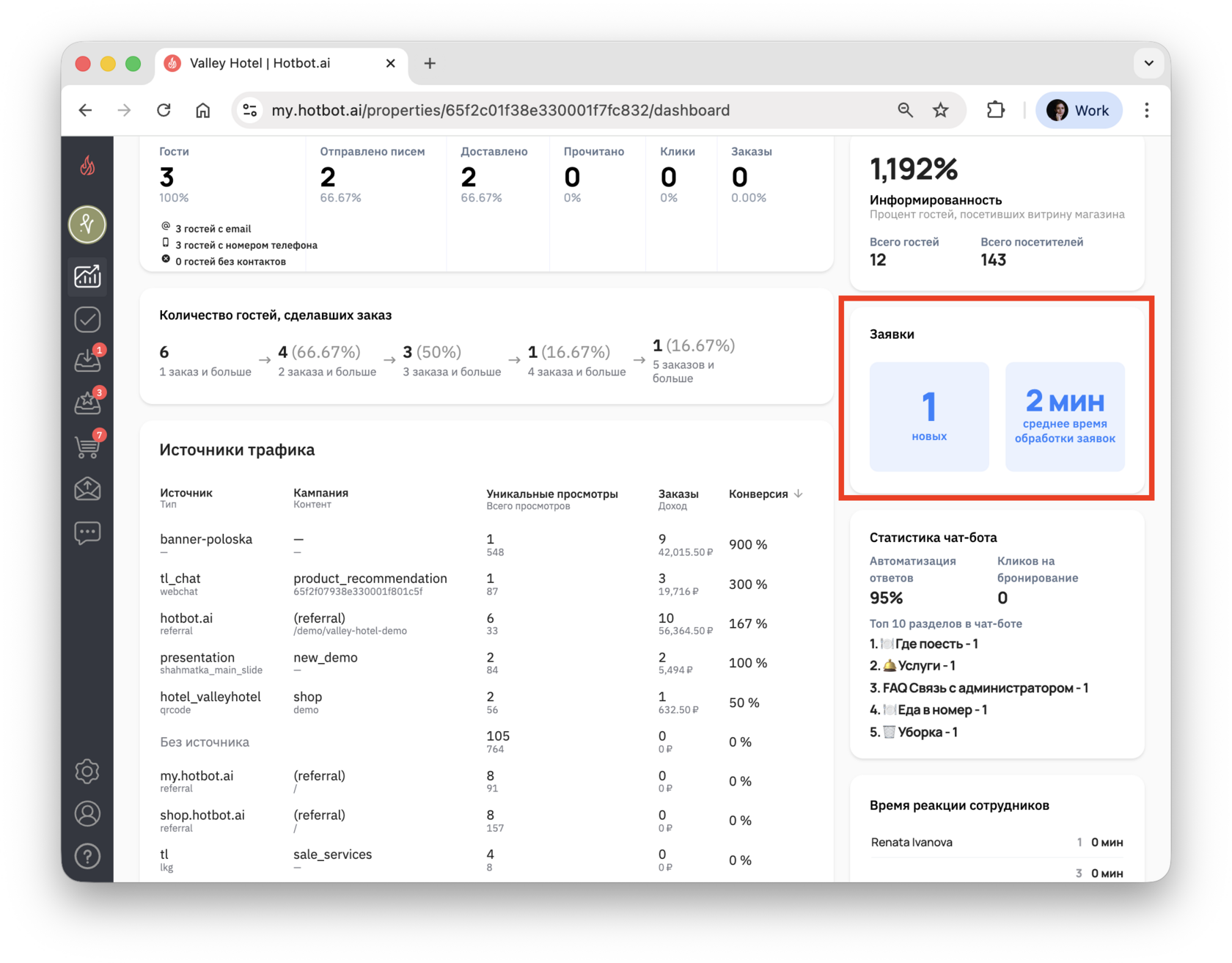Open the Hotbot flame logo in sidebar
The image size is (1232, 963).
[x=87, y=166]
